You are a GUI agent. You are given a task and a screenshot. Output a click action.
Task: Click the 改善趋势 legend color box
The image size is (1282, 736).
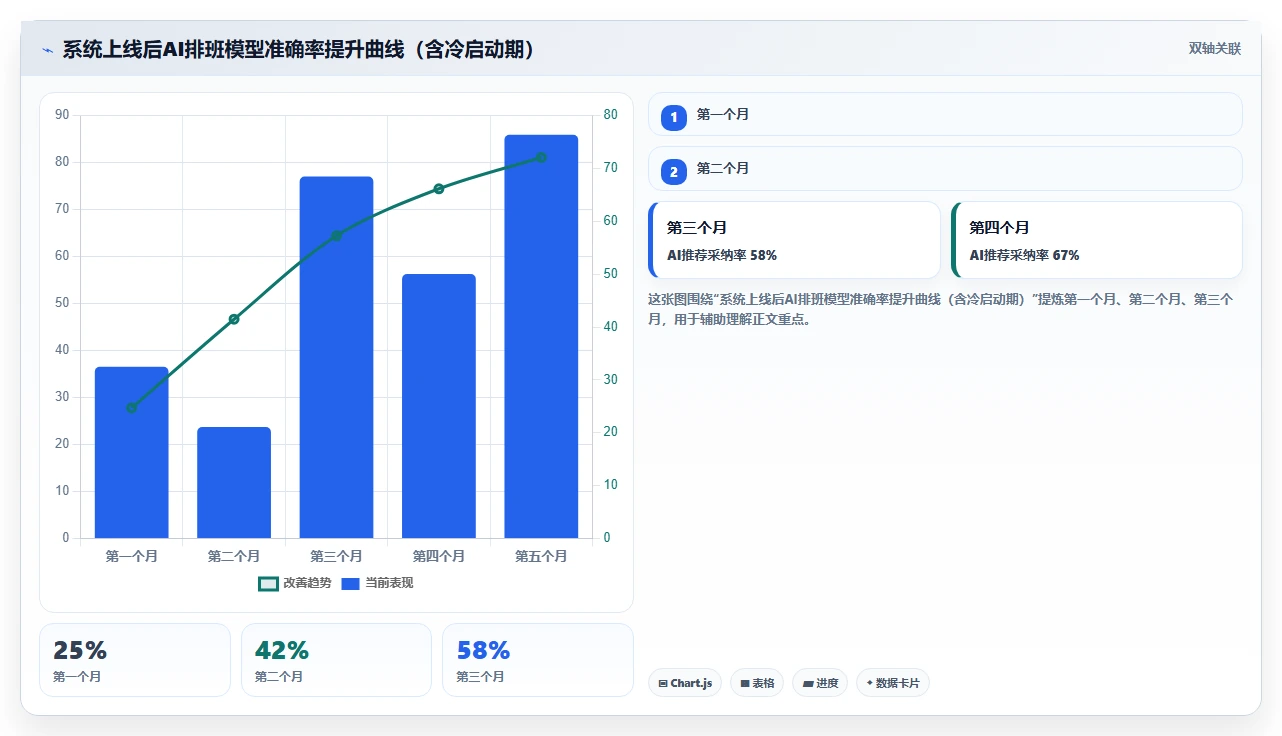[x=268, y=584]
